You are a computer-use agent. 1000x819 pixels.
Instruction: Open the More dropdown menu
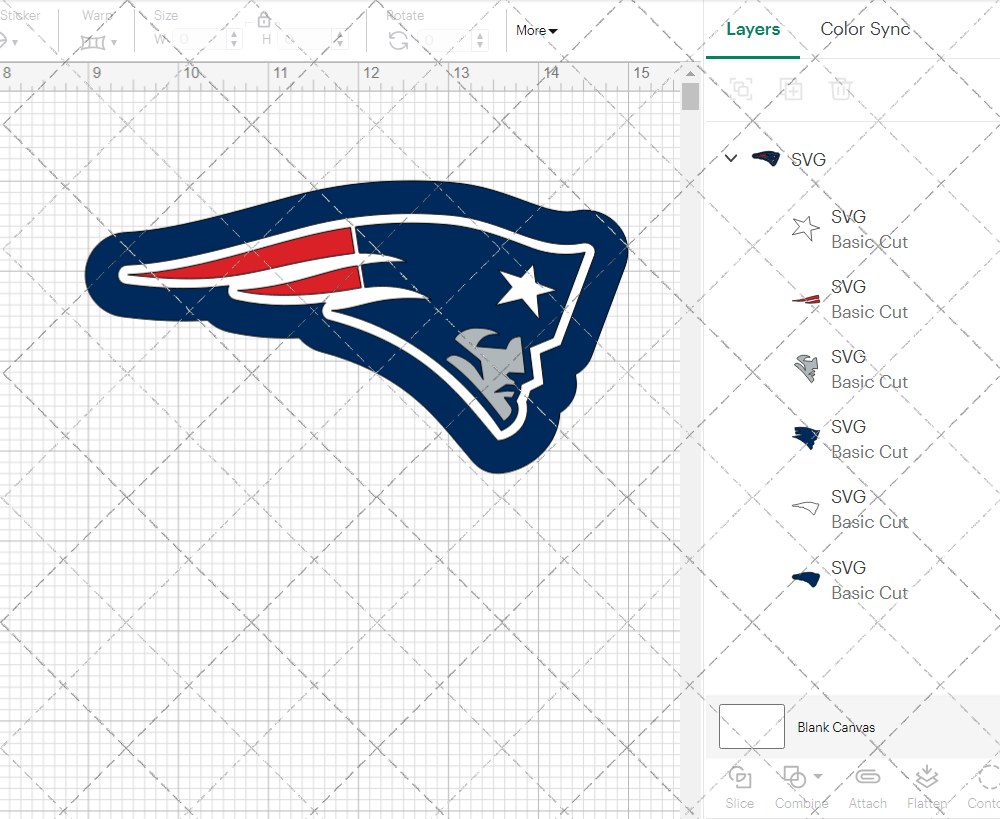[x=536, y=31]
